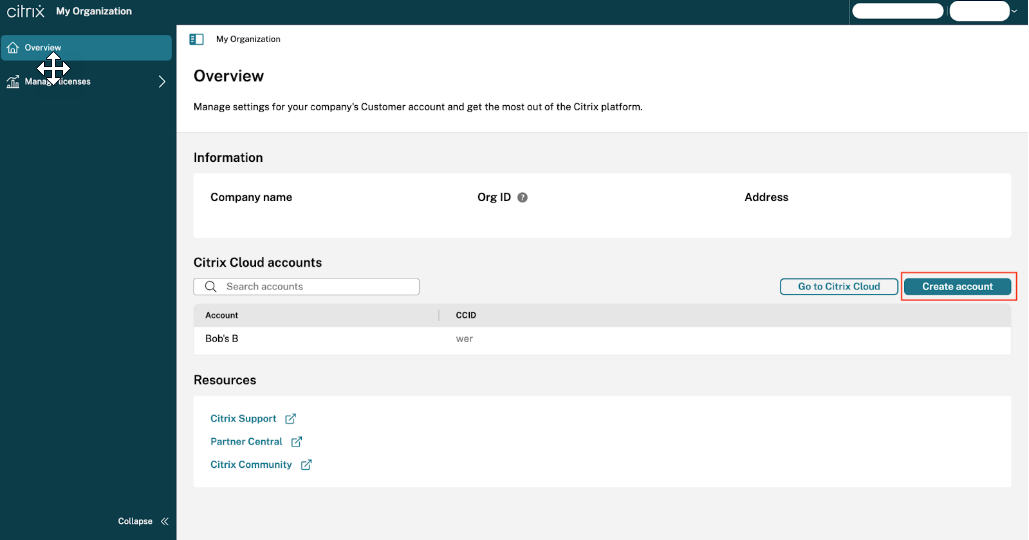Click external link icon beside Citrix Support
This screenshot has width=1029, height=540.
[290, 419]
